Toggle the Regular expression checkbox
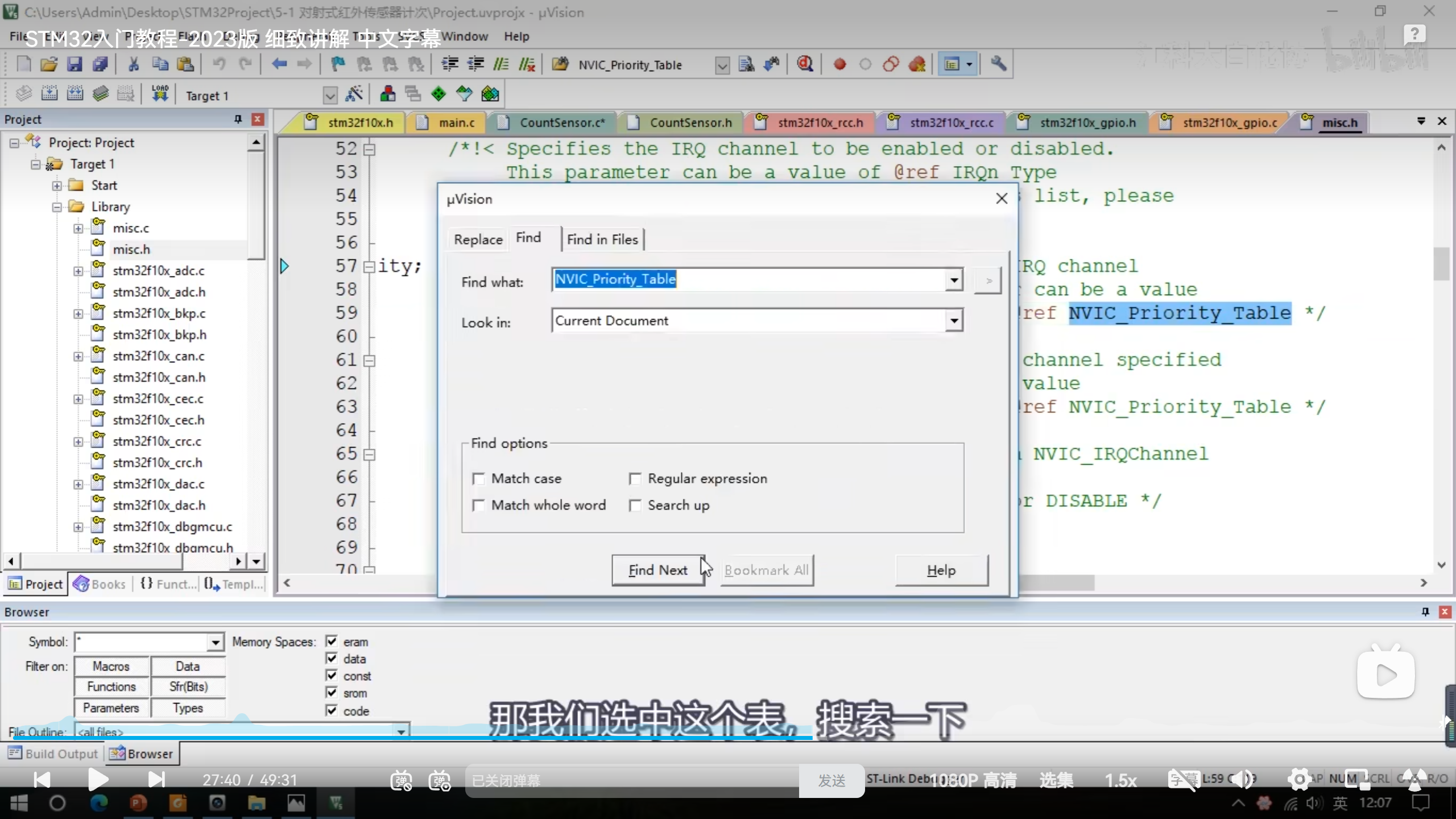This screenshot has width=1456, height=819. 635,479
